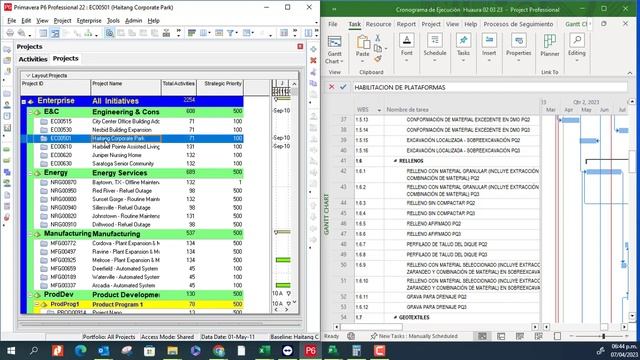640x360 pixels.
Task: Open Primavera P6 from the Windows taskbar
Action: 310,351
